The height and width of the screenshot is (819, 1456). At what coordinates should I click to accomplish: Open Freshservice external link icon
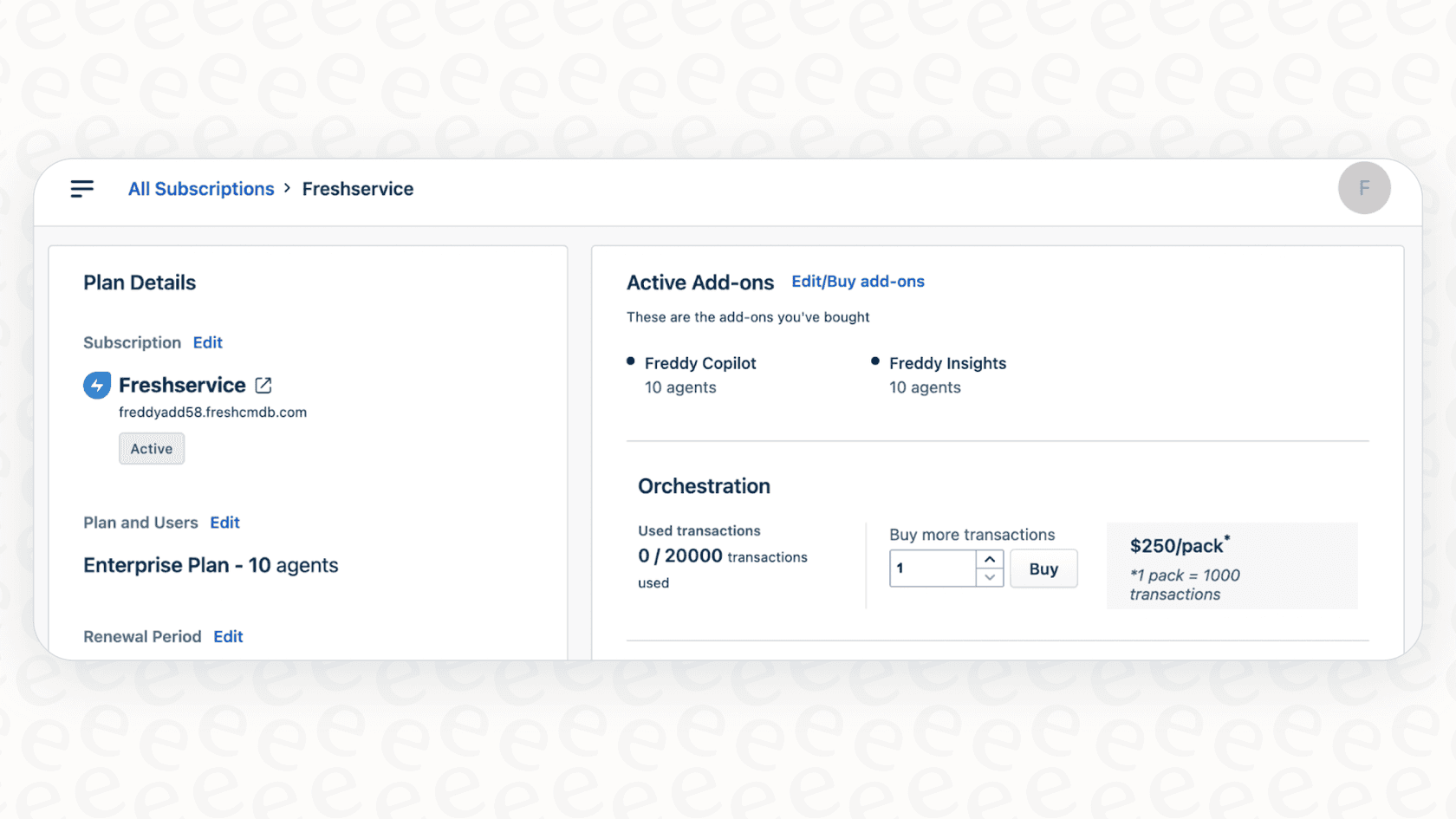(263, 385)
